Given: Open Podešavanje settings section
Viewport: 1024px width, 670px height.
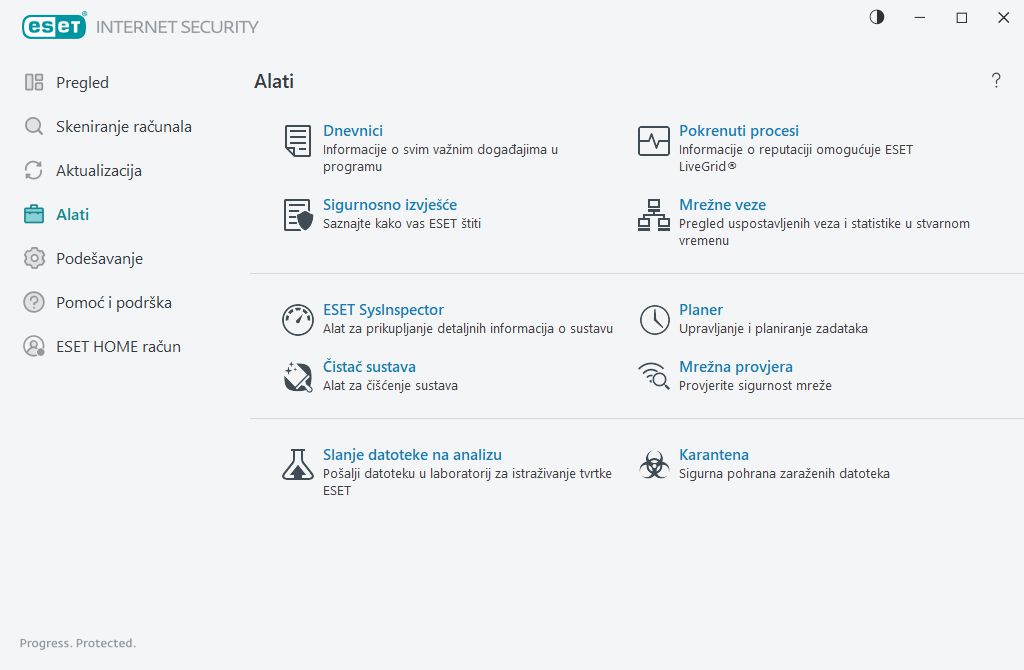Looking at the screenshot, I should [99, 259].
